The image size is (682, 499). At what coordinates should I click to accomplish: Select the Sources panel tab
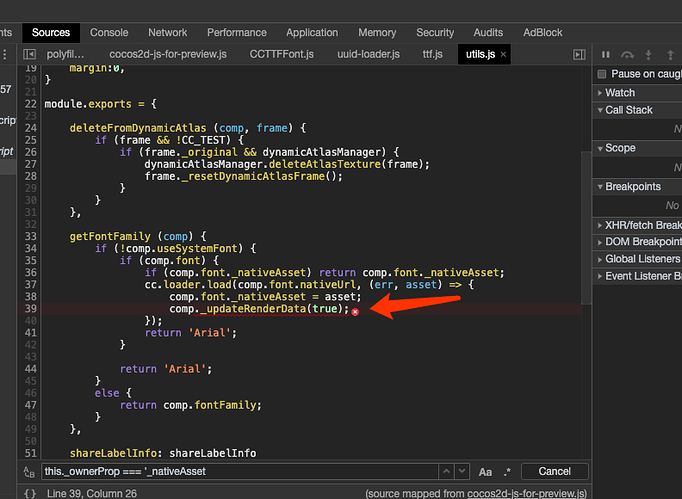click(51, 33)
